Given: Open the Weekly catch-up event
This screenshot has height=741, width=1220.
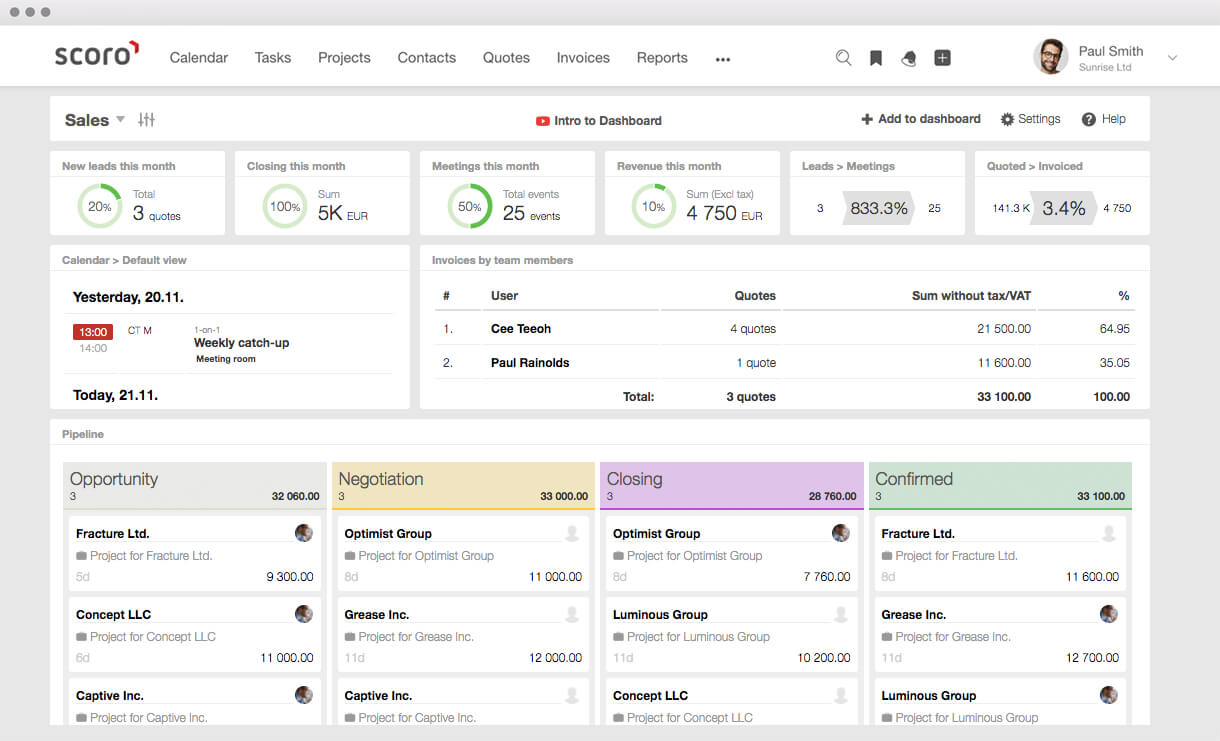Looking at the screenshot, I should (241, 343).
